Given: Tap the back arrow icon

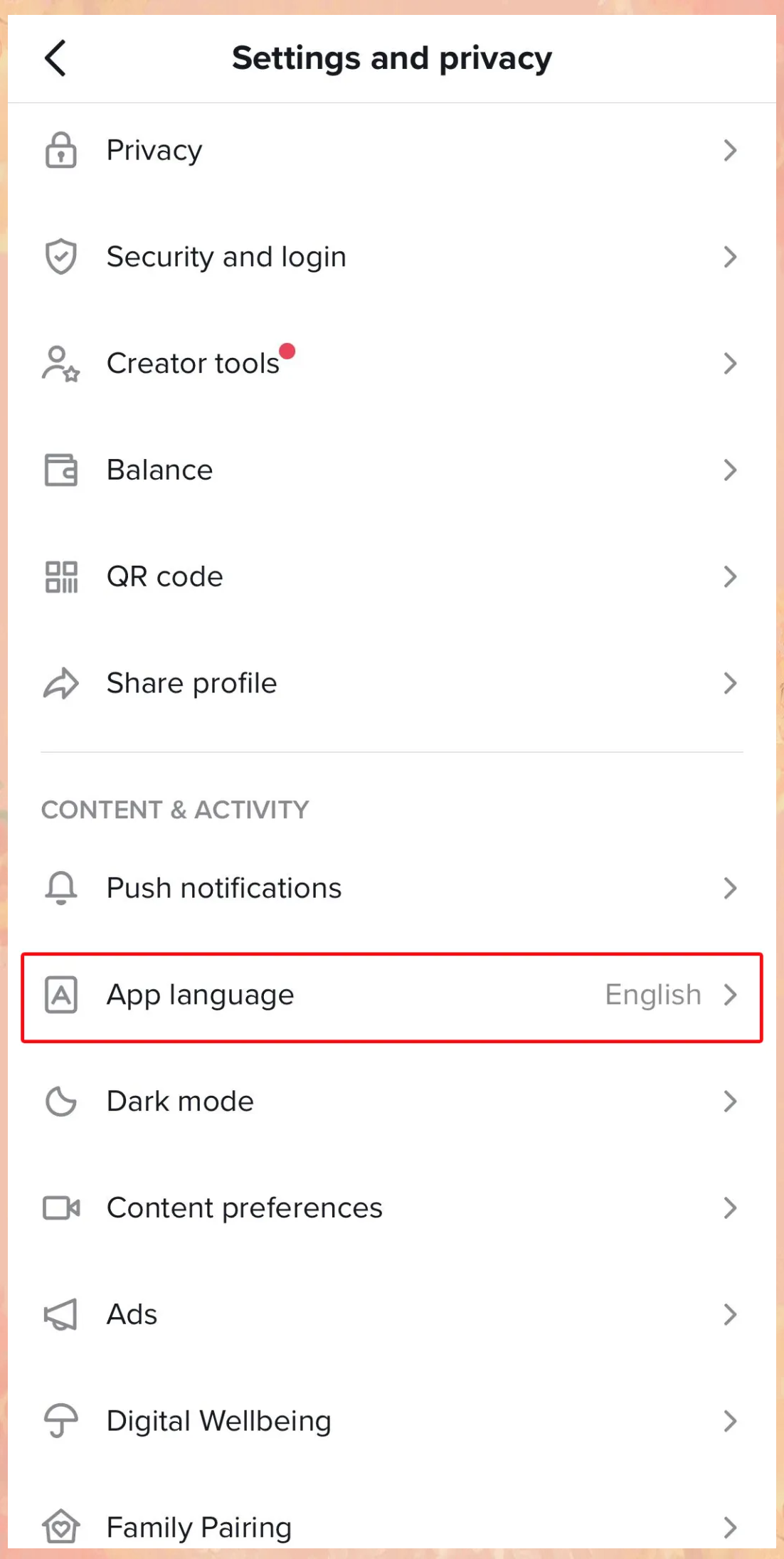Looking at the screenshot, I should pos(55,58).
